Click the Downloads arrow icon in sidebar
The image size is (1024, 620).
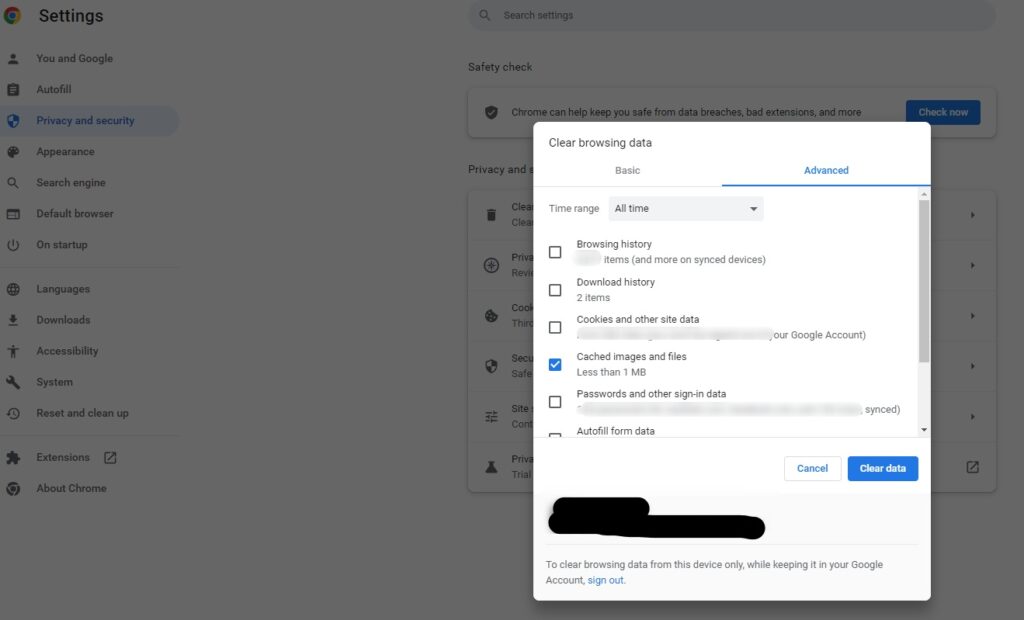tap(13, 320)
